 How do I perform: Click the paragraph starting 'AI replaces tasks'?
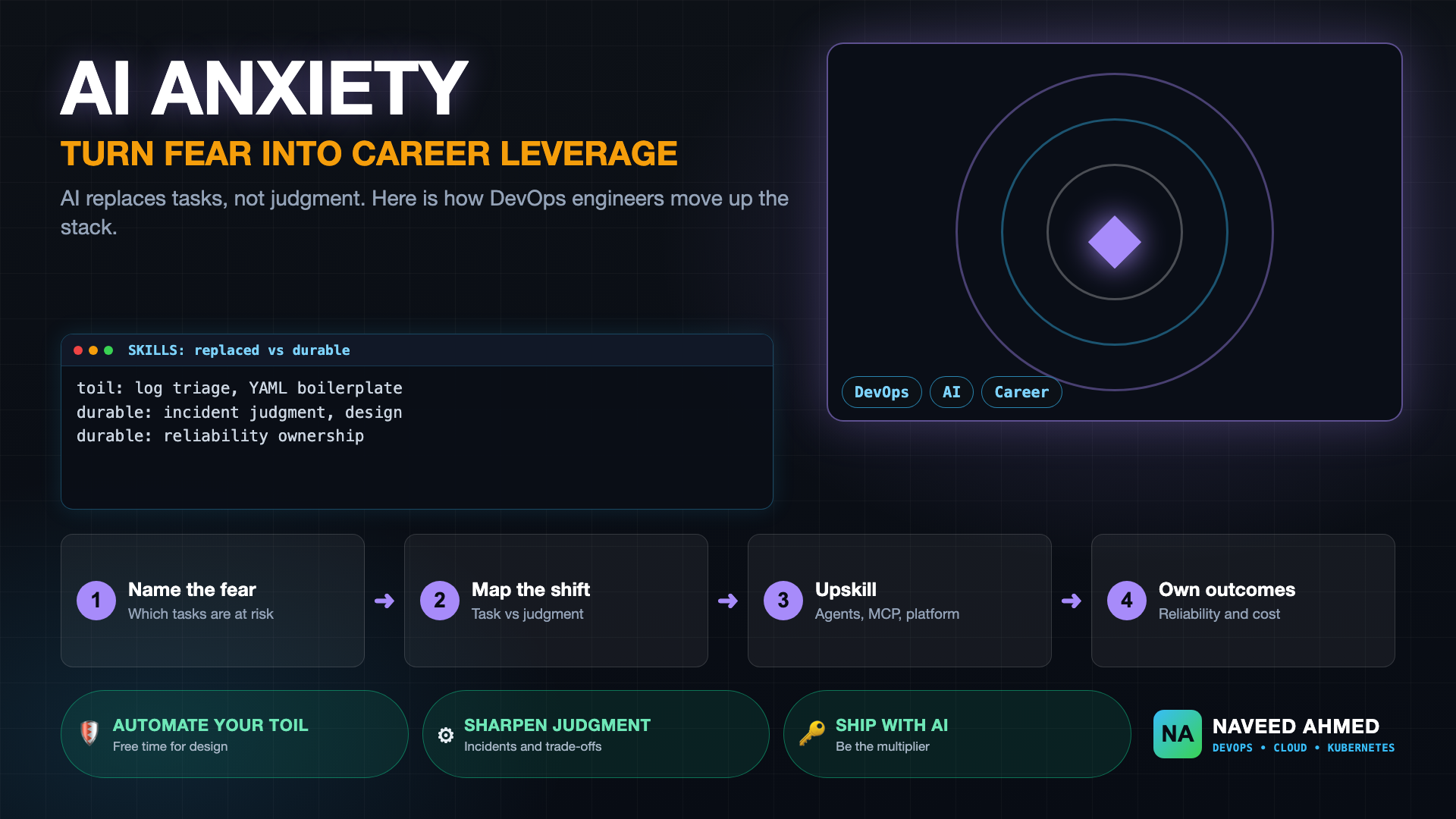coord(425,212)
